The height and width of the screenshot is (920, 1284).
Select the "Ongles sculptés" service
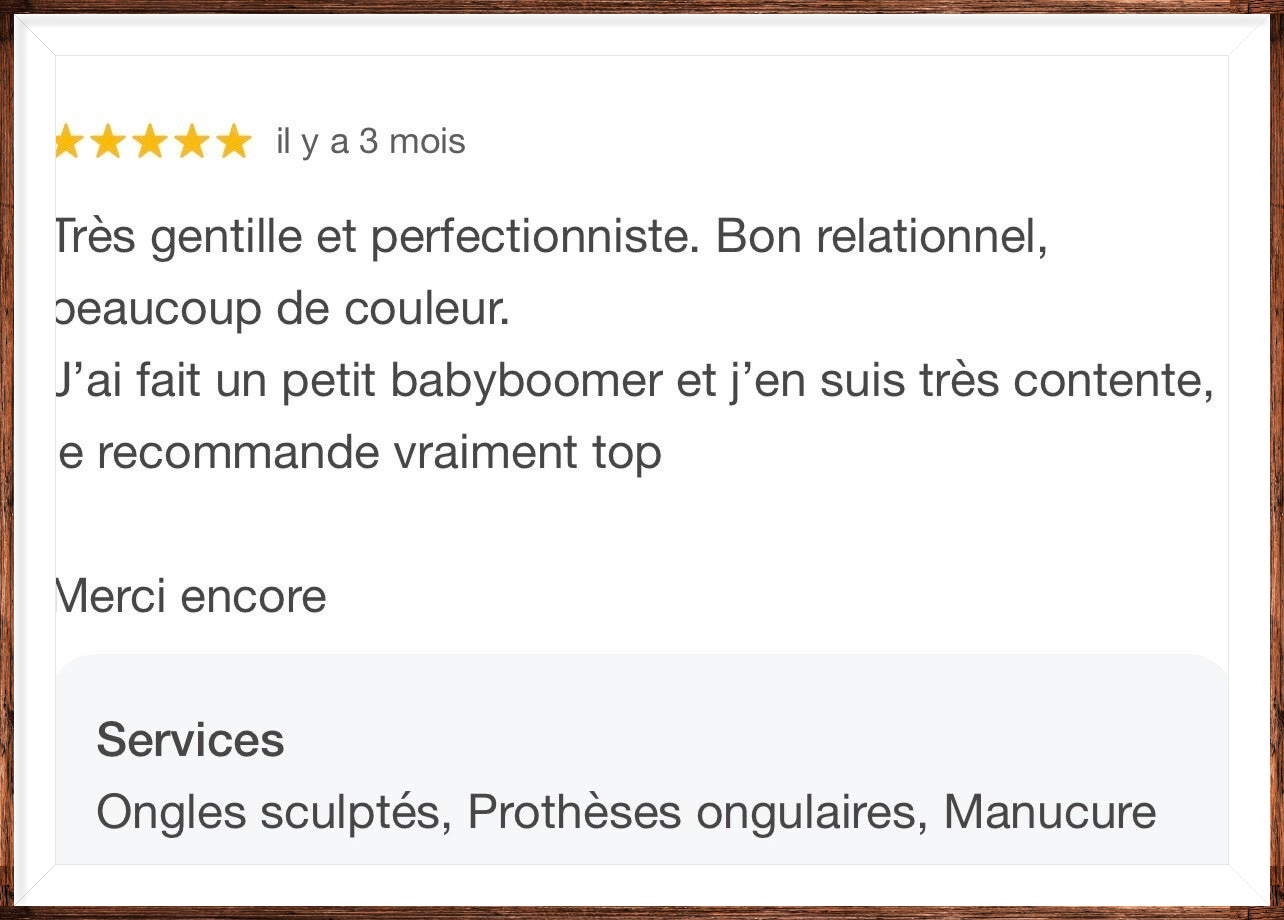pos(268,812)
